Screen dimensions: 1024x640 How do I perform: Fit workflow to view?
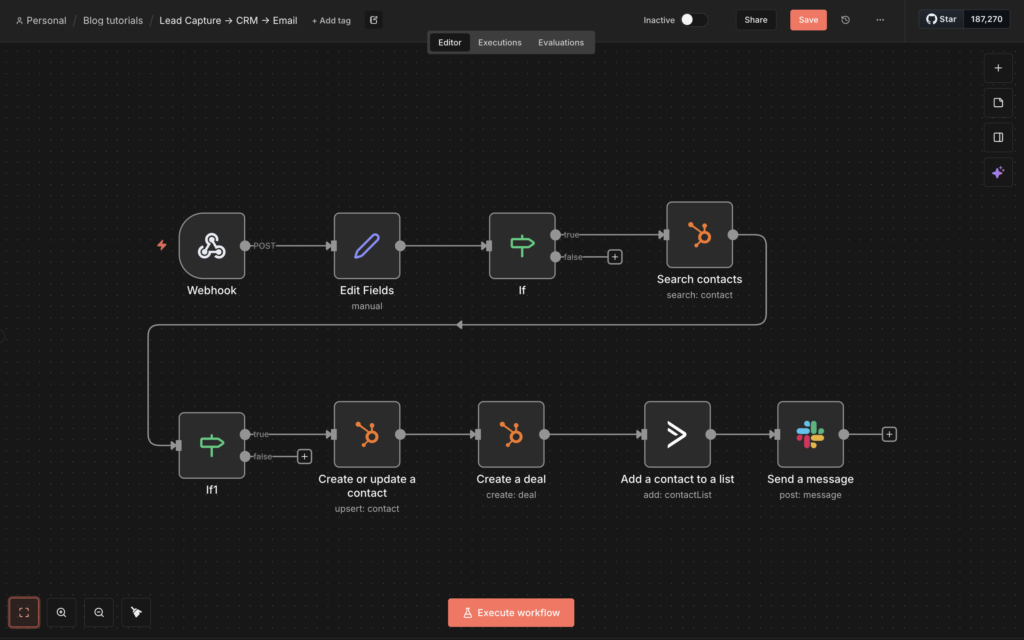point(24,613)
